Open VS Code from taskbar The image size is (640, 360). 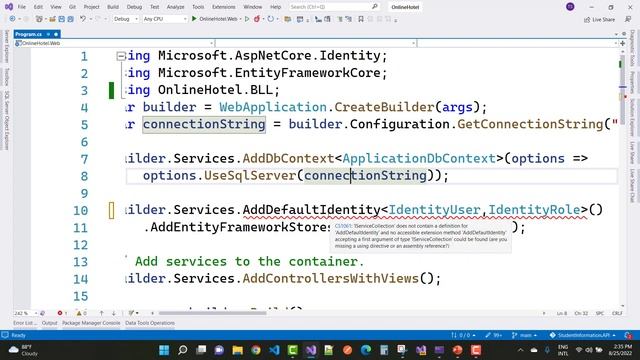(274, 350)
